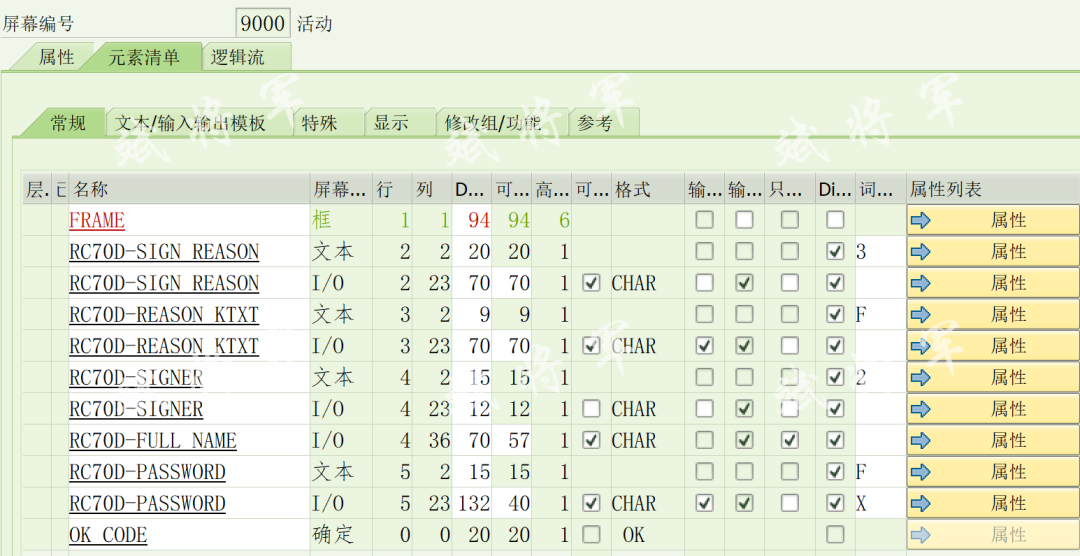Uncheck 只… checkbox in RC70D-FULL_NAME row

[789, 440]
